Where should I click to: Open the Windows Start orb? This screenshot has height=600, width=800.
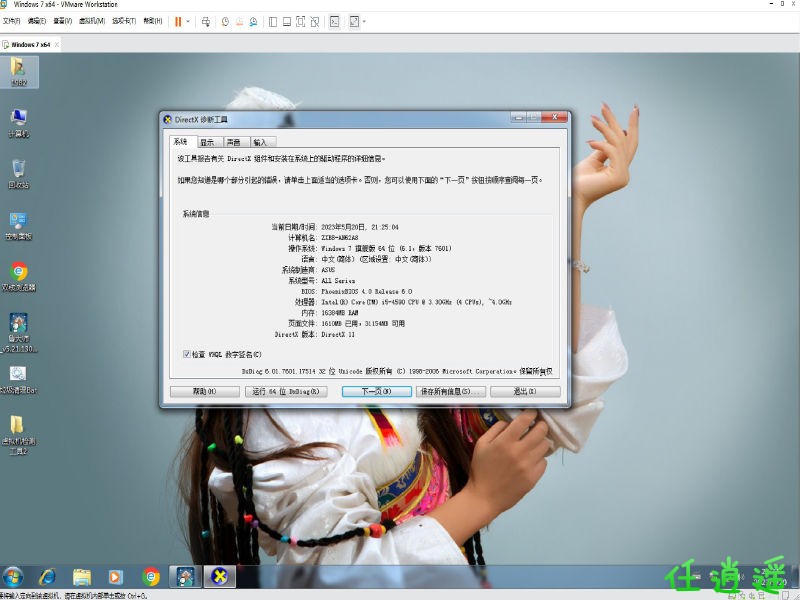(13, 577)
